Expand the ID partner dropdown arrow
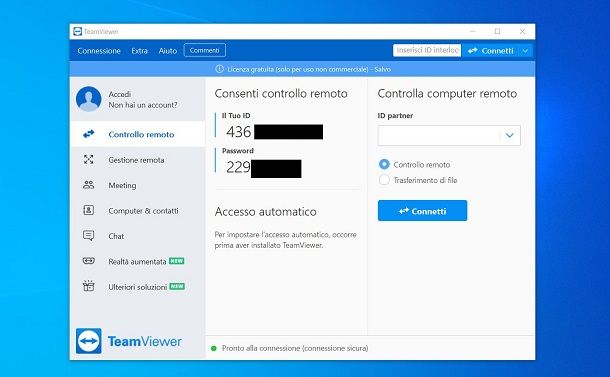 point(510,135)
